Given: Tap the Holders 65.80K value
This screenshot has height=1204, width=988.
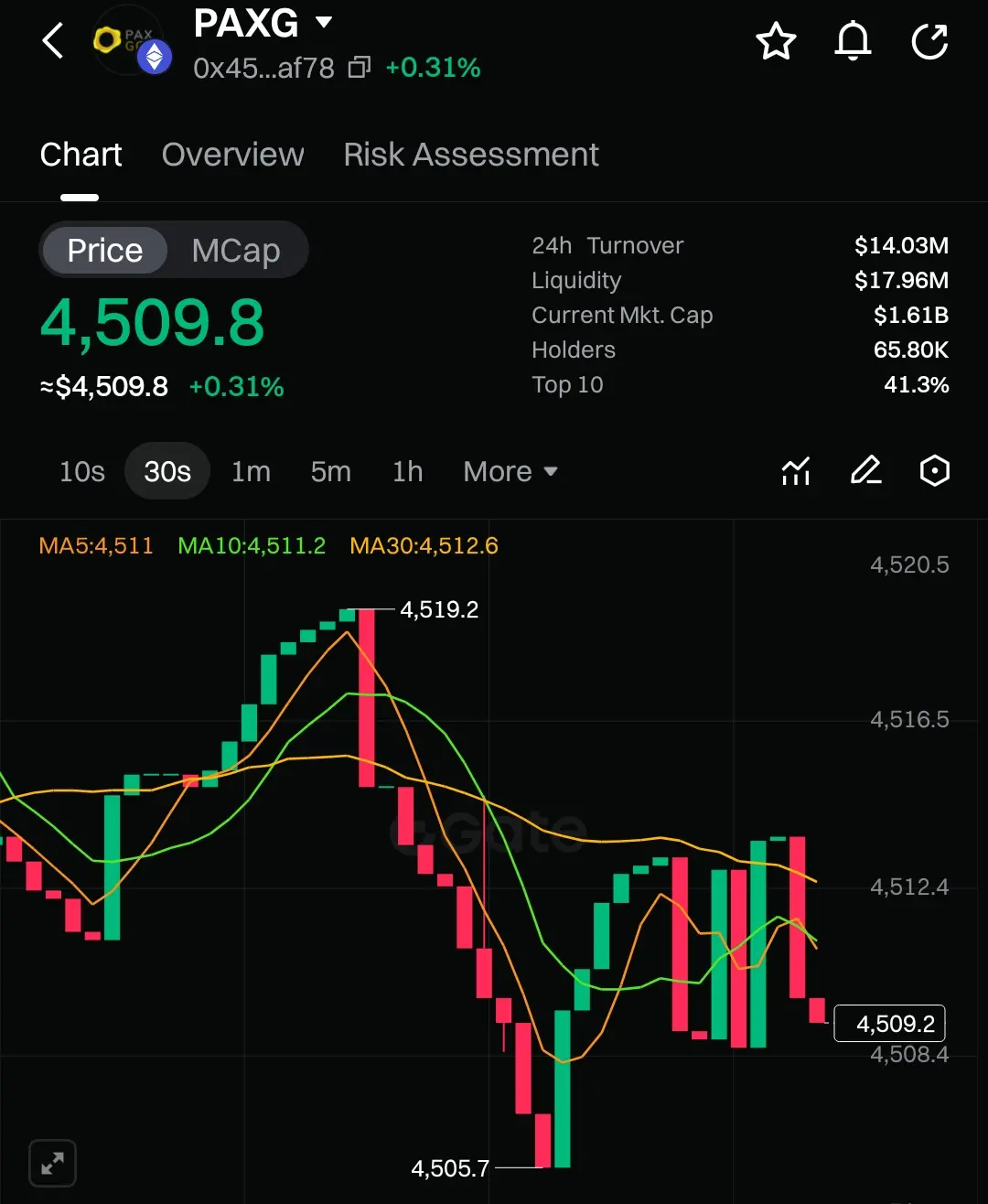Looking at the screenshot, I should tap(911, 349).
